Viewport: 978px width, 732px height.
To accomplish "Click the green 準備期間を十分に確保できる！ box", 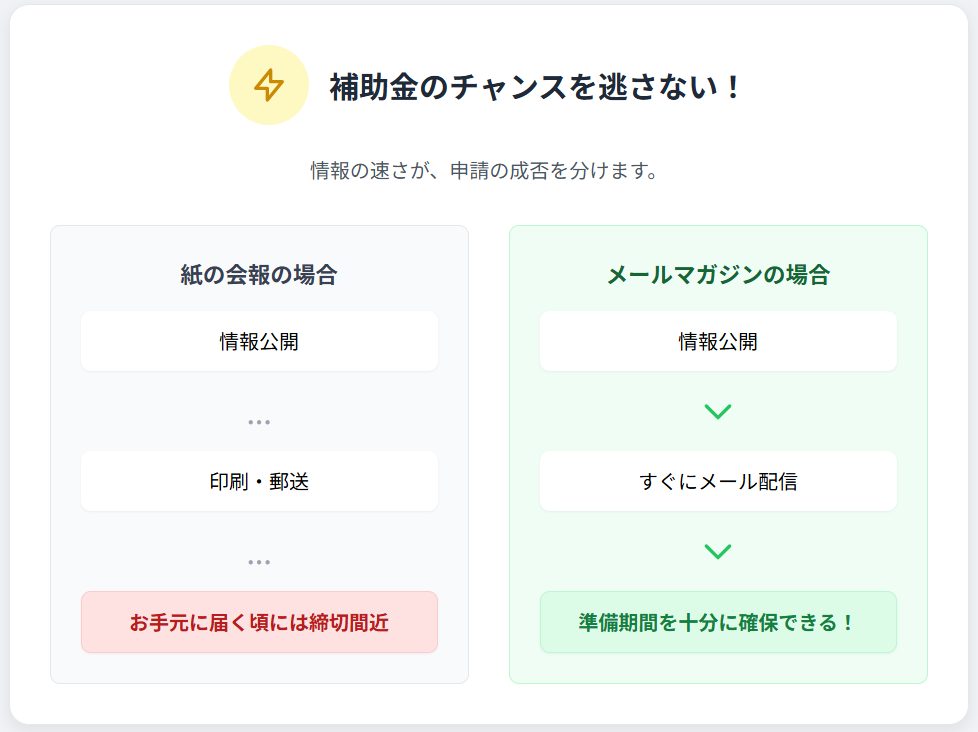I will tap(718, 622).
